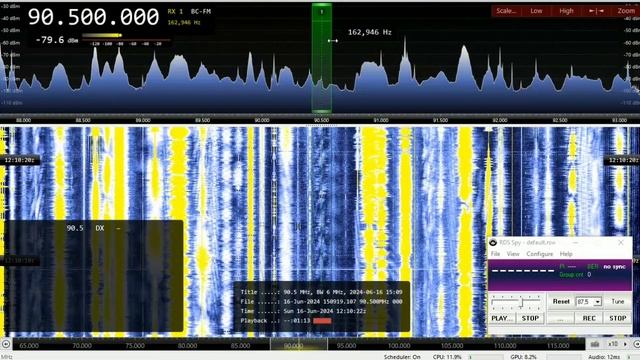Click the 90.500.000 frequency display
The height and width of the screenshot is (360, 640).
93,17
